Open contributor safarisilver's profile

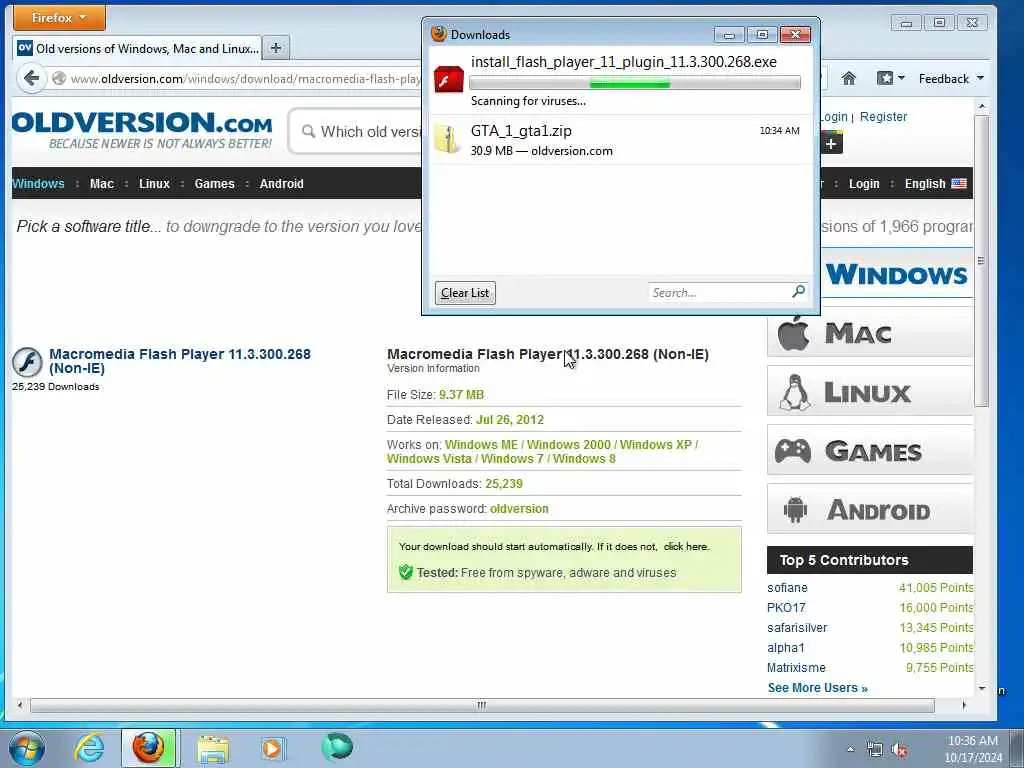point(797,628)
